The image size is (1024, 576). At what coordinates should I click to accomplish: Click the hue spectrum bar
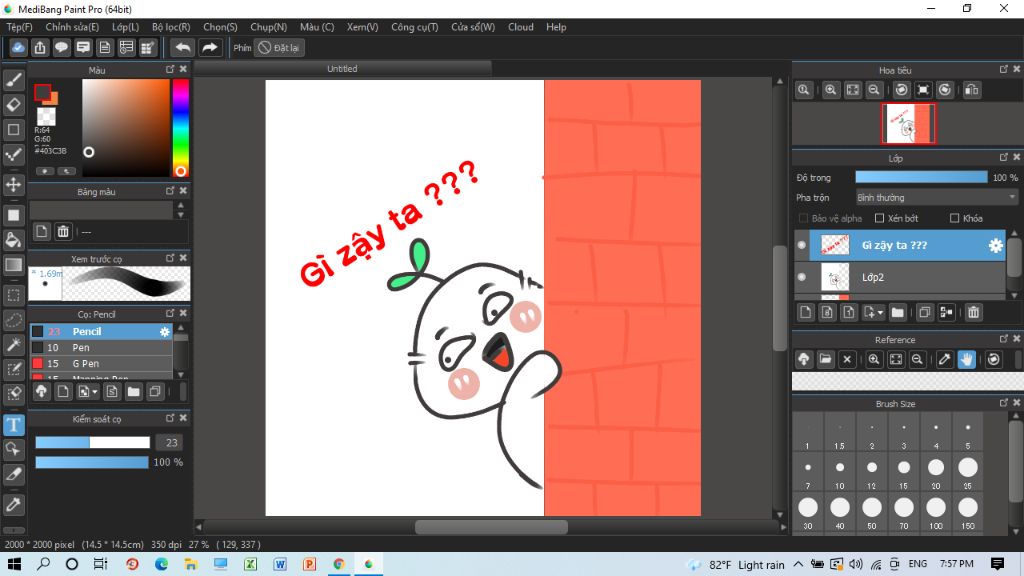click(180, 128)
